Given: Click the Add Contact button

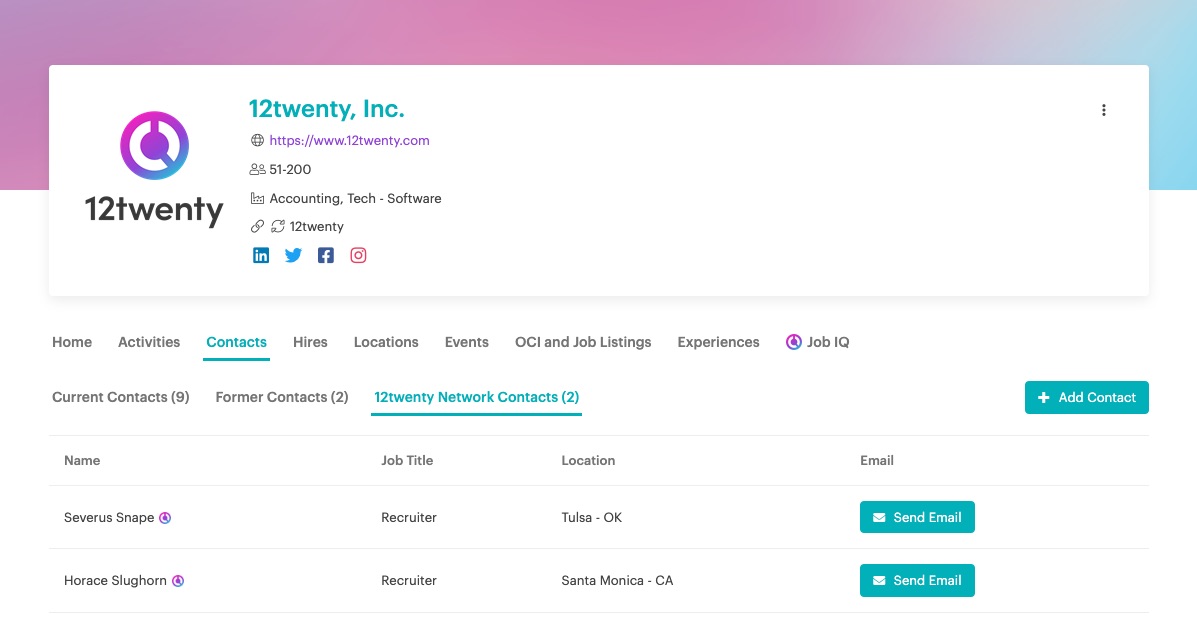Looking at the screenshot, I should click(x=1086, y=398).
